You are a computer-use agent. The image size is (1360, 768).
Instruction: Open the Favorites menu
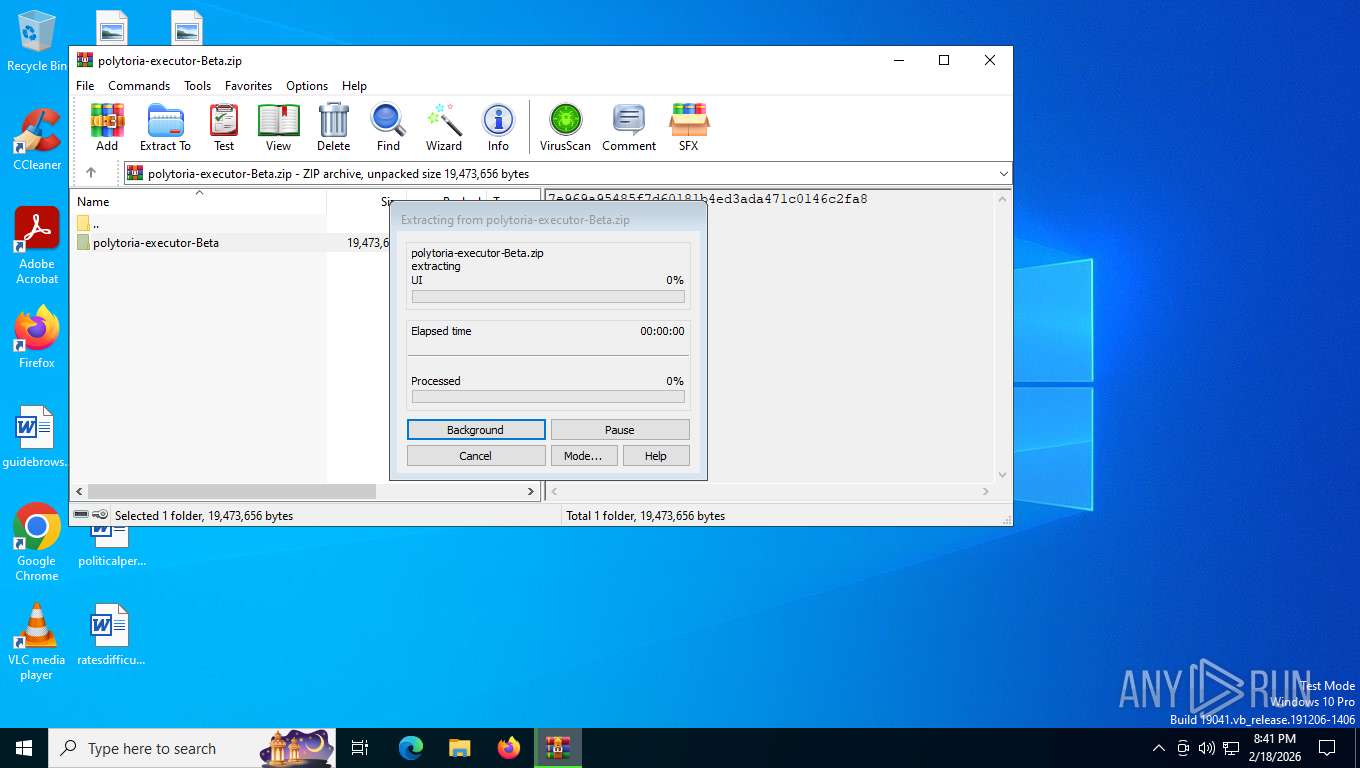click(x=248, y=86)
